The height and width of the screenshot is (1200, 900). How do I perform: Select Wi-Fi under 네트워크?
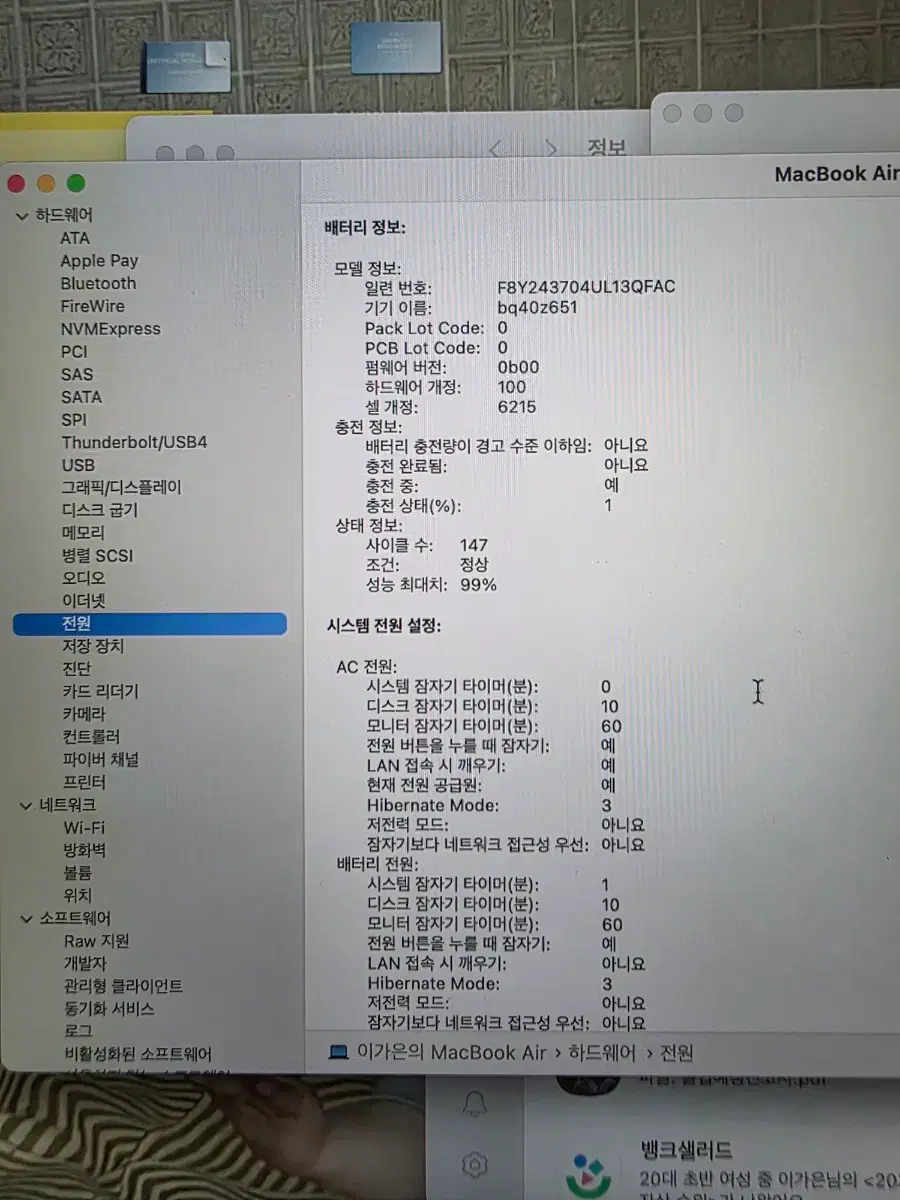(x=84, y=828)
